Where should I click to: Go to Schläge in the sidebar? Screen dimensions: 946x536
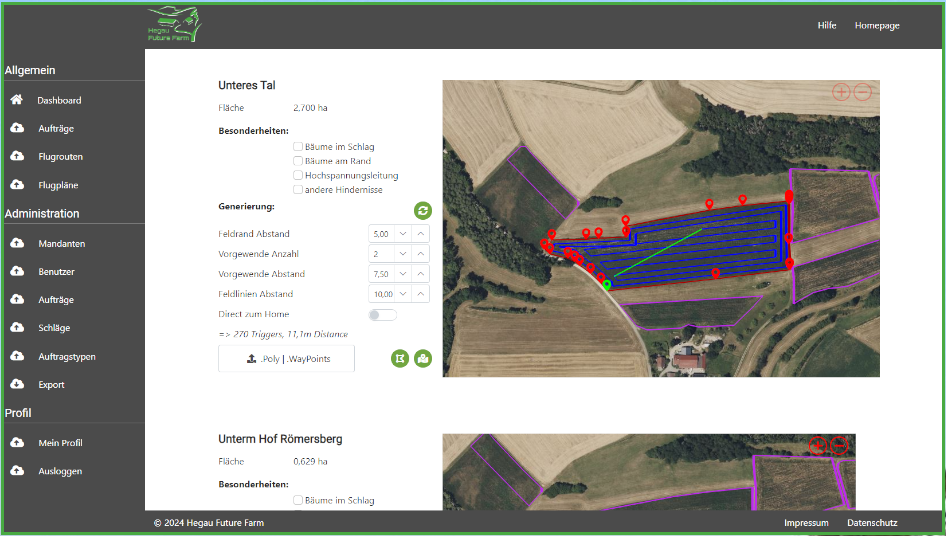coord(54,328)
